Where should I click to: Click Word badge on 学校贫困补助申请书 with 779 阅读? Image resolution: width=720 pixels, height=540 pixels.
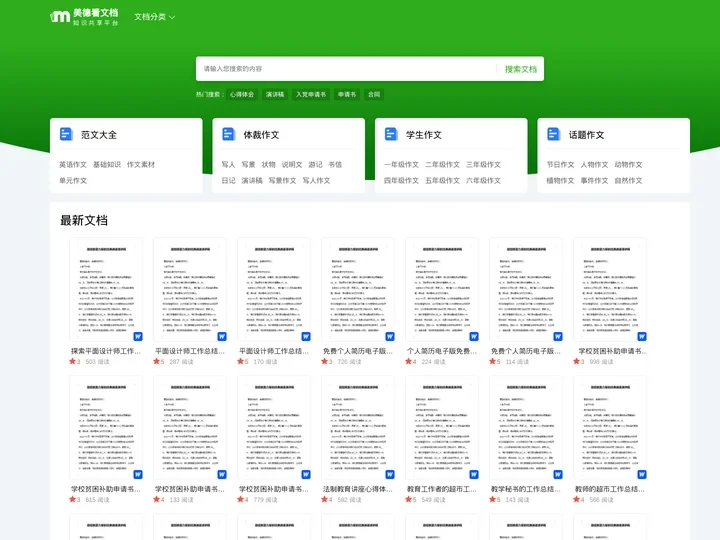point(306,474)
